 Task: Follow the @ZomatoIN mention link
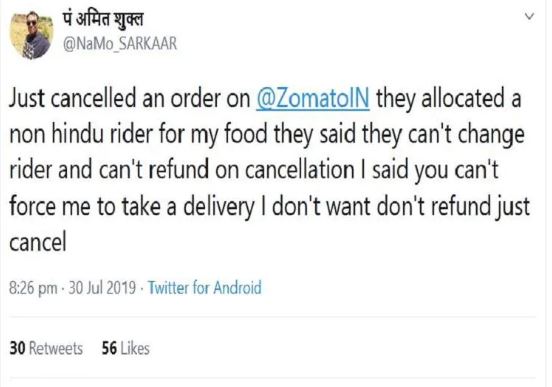pyautogui.click(x=313, y=98)
